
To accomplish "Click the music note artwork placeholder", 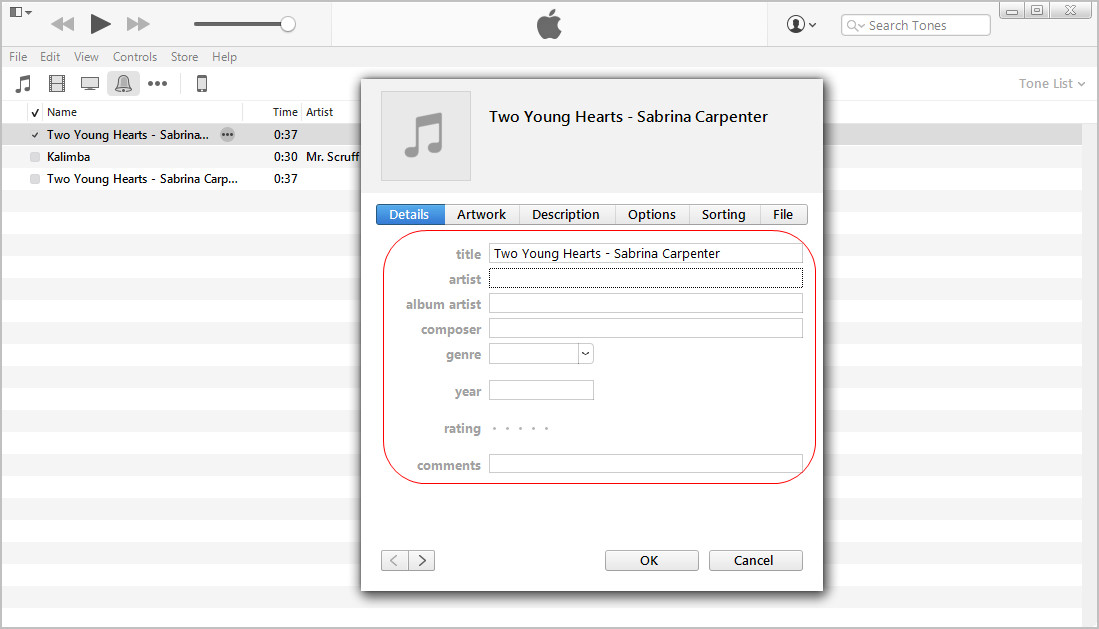I will pos(425,136).
